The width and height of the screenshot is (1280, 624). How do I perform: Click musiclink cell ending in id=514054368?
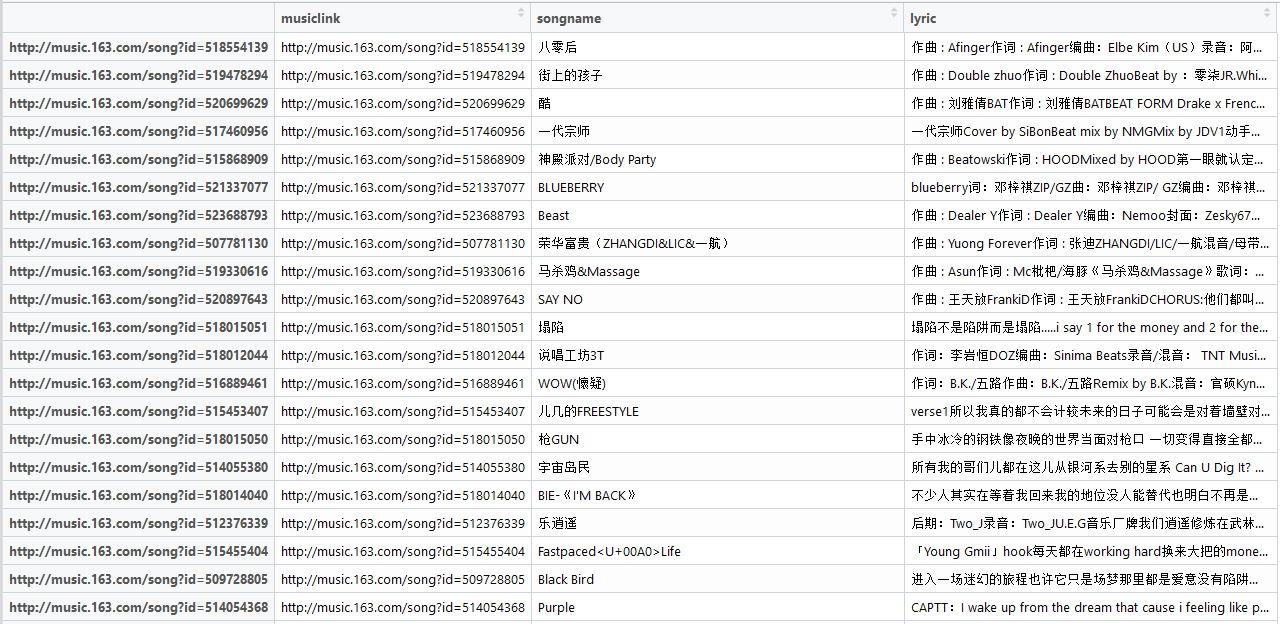(x=403, y=607)
